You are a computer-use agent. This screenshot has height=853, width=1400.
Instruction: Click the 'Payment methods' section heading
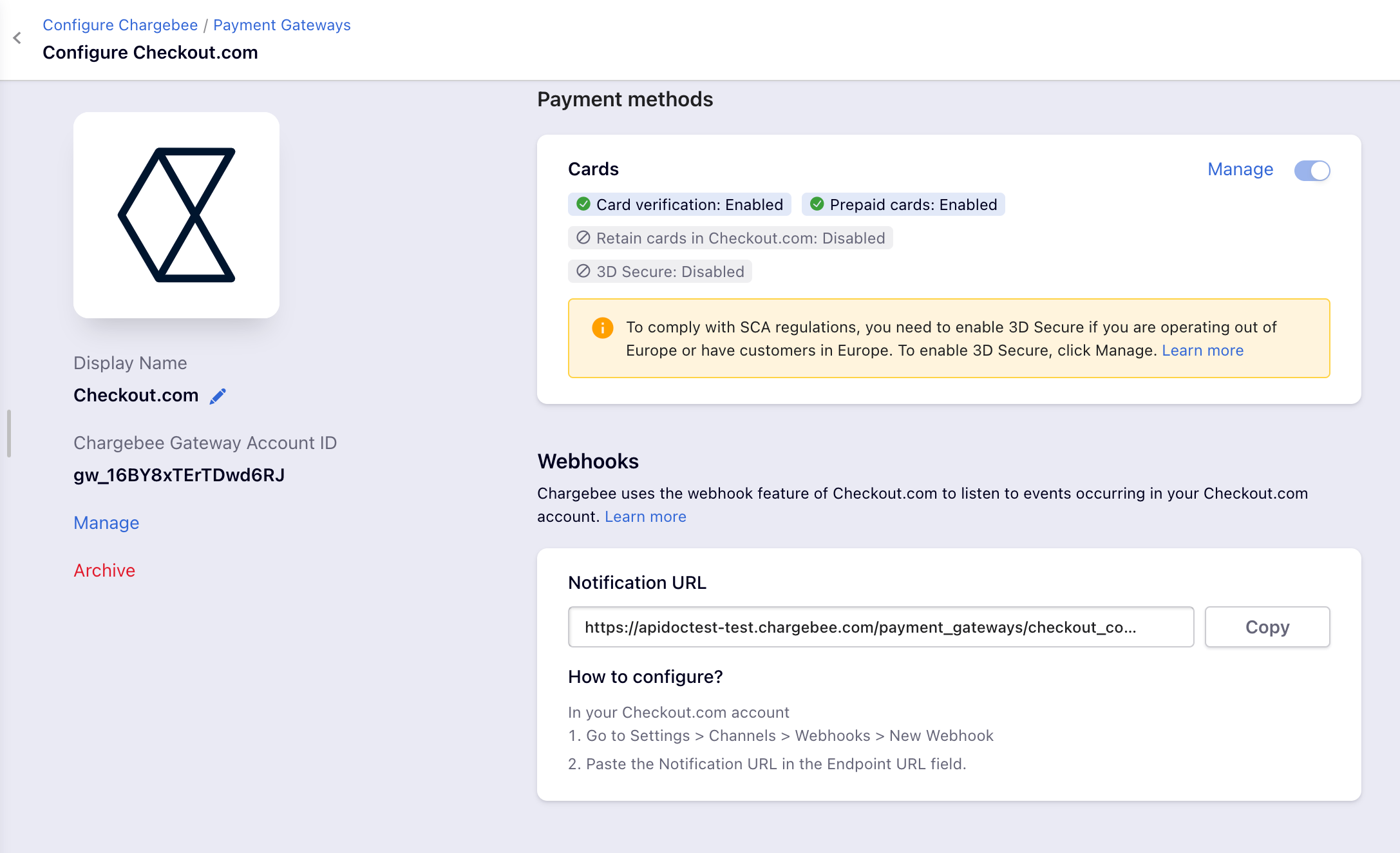click(625, 99)
